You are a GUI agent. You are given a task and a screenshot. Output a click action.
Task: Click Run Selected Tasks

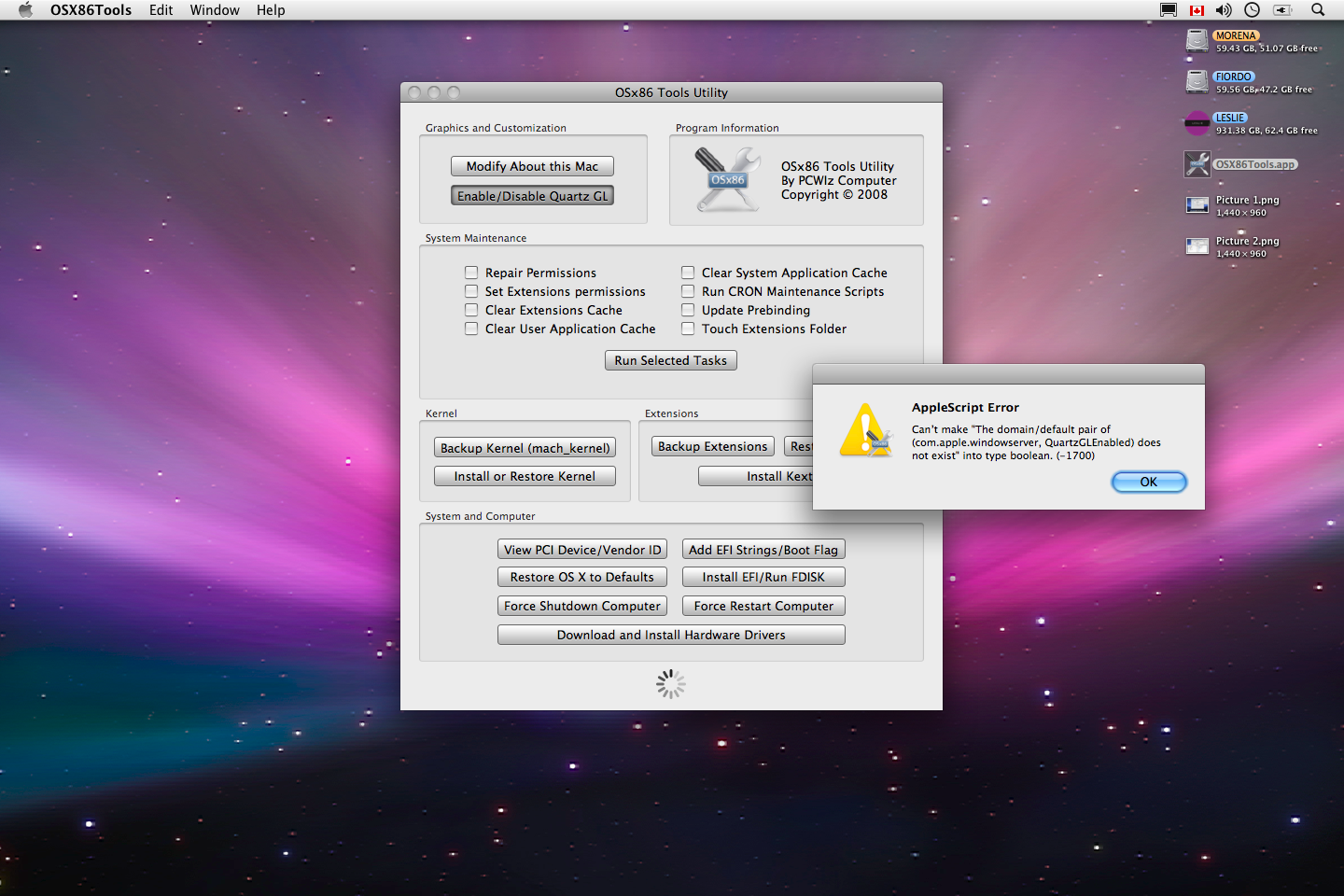point(671,360)
